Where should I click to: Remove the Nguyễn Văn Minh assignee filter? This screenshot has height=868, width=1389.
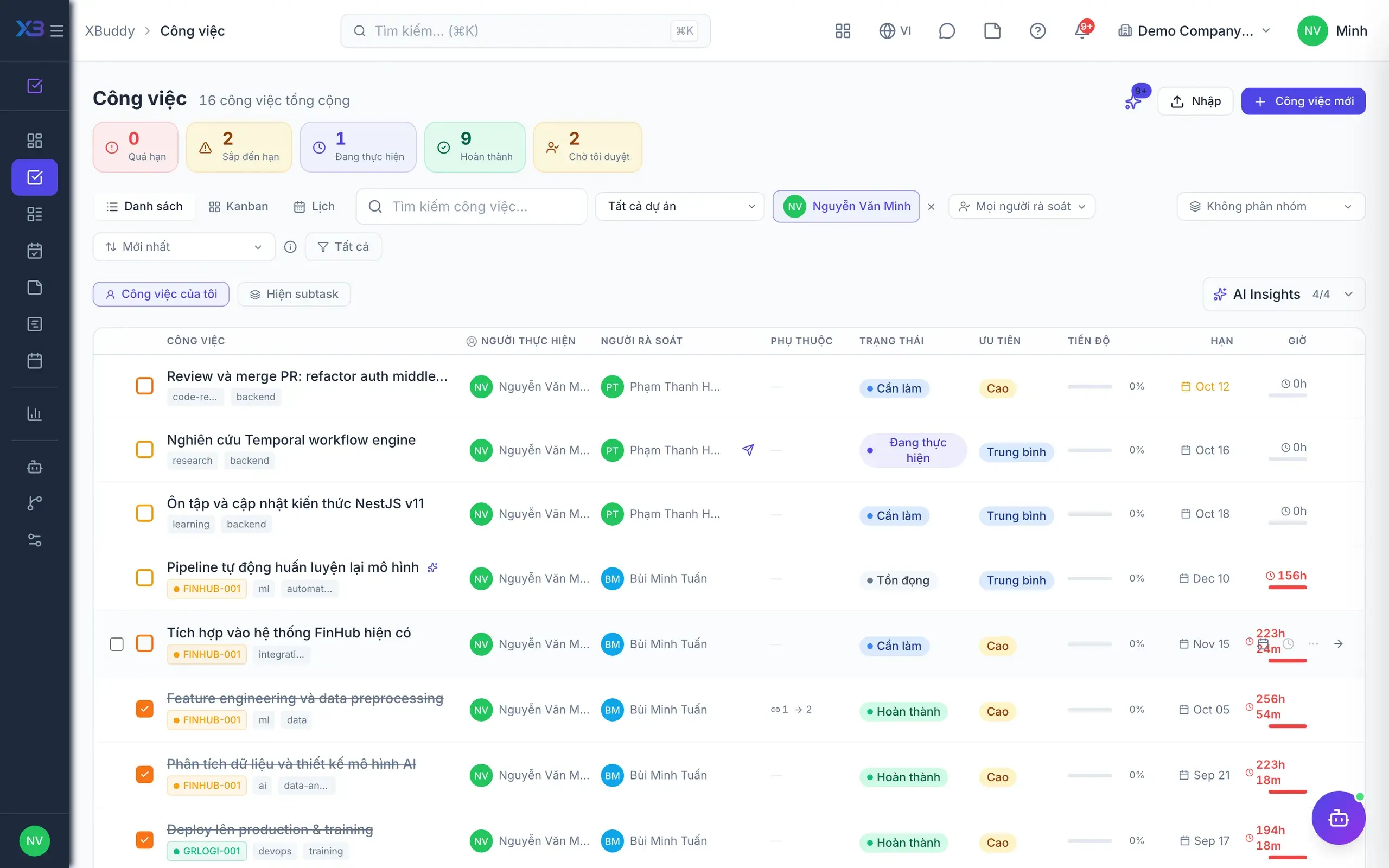[x=931, y=207]
